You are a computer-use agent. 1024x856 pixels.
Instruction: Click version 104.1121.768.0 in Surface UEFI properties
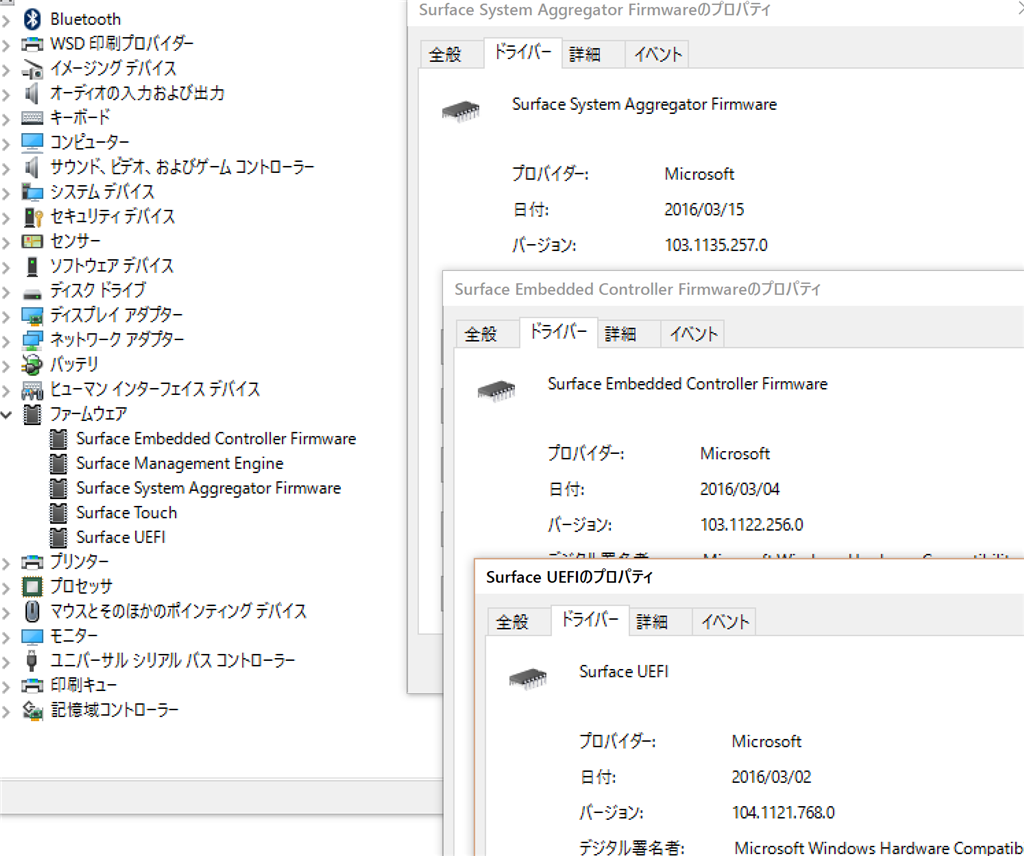pos(783,813)
